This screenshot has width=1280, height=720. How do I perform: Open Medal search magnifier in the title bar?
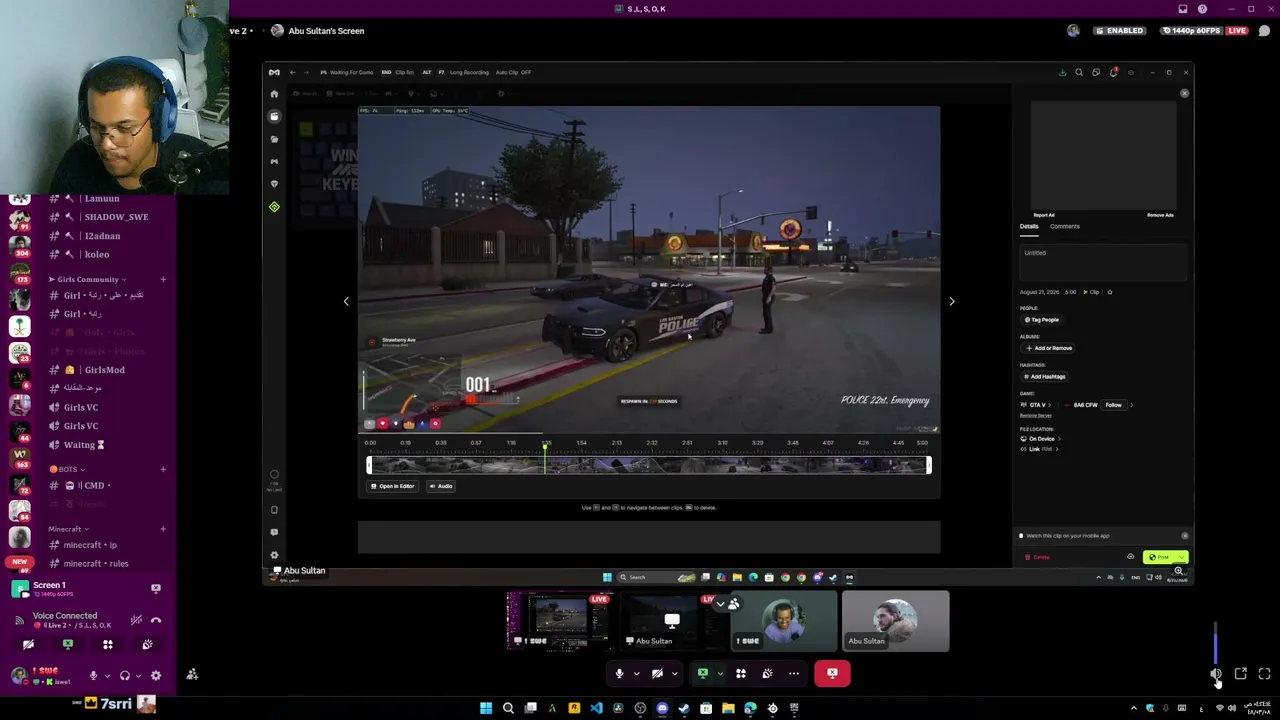coord(1079,72)
